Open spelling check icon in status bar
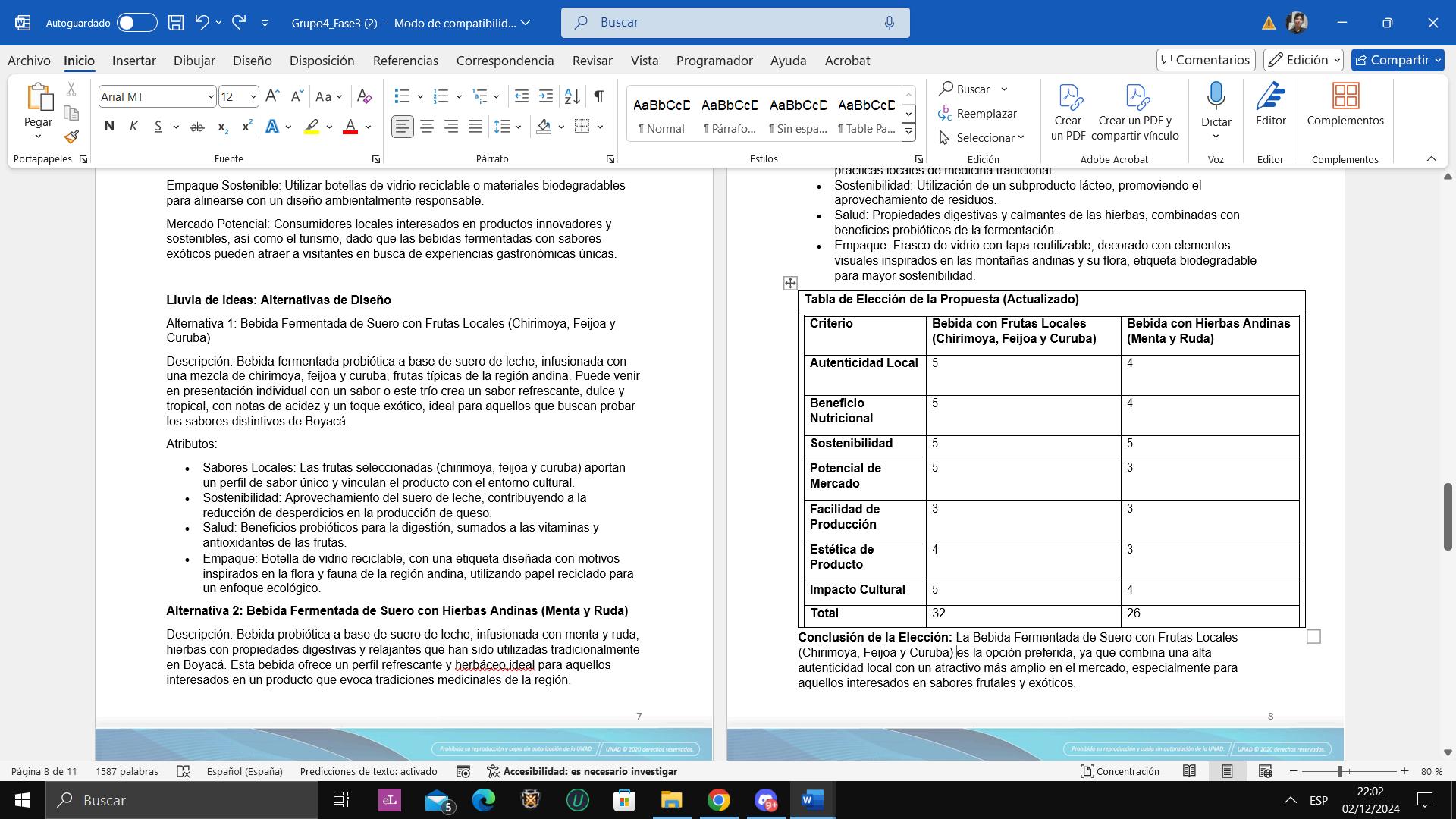This screenshot has height=819, width=1456. [183, 771]
